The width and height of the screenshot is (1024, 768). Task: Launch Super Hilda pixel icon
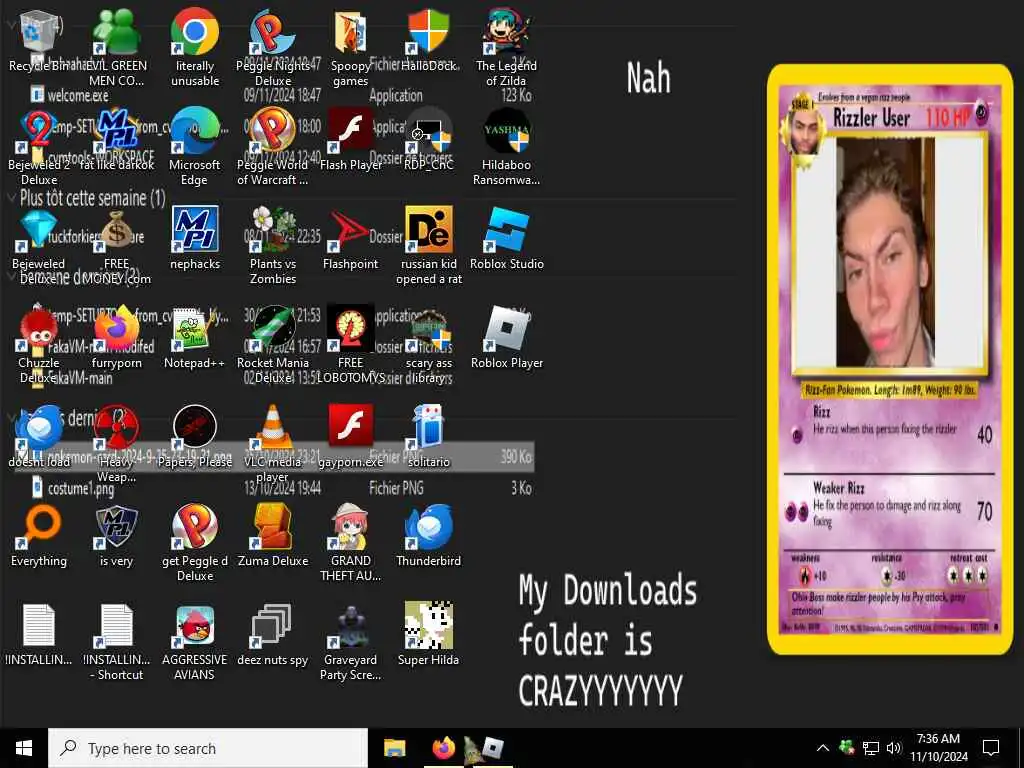coord(428,627)
